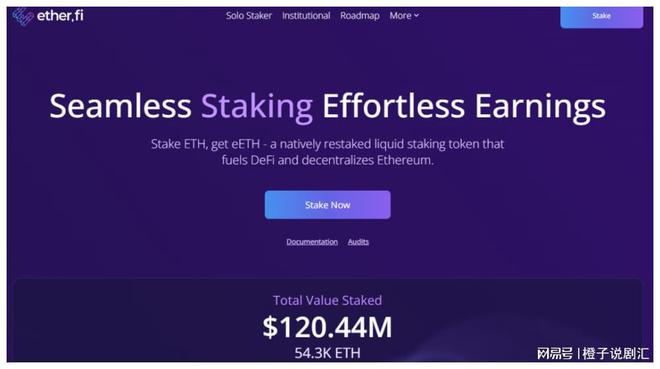Expand the More dropdown menu
The width and height of the screenshot is (660, 369).
pos(404,16)
